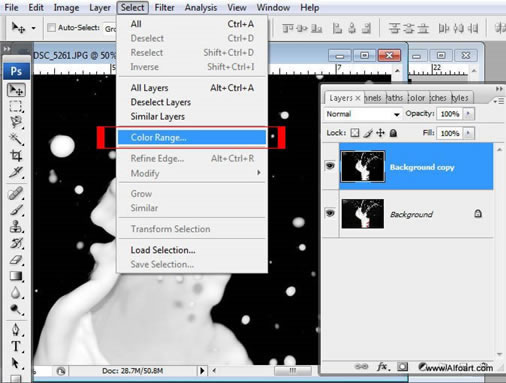Select the Background copy layer thumbnail
Screen dimensions: 506x383
pyautogui.click(x=362, y=166)
